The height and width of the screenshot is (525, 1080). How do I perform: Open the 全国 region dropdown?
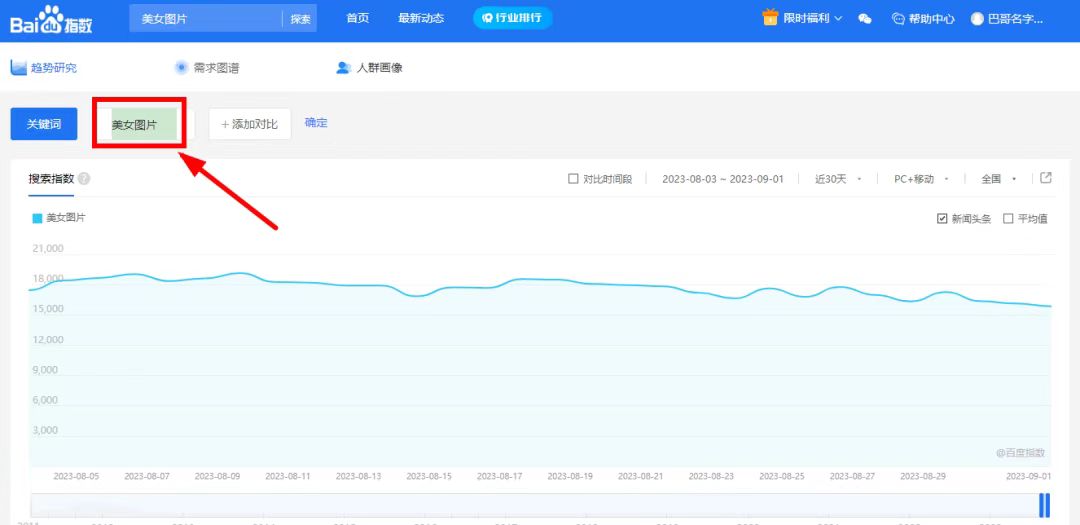[x=999, y=178]
